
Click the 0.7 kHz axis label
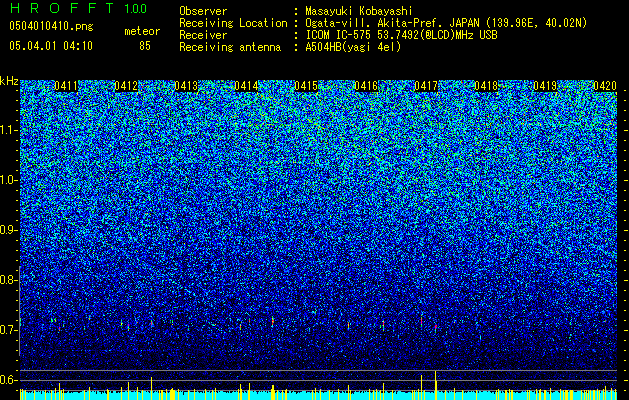(8, 330)
